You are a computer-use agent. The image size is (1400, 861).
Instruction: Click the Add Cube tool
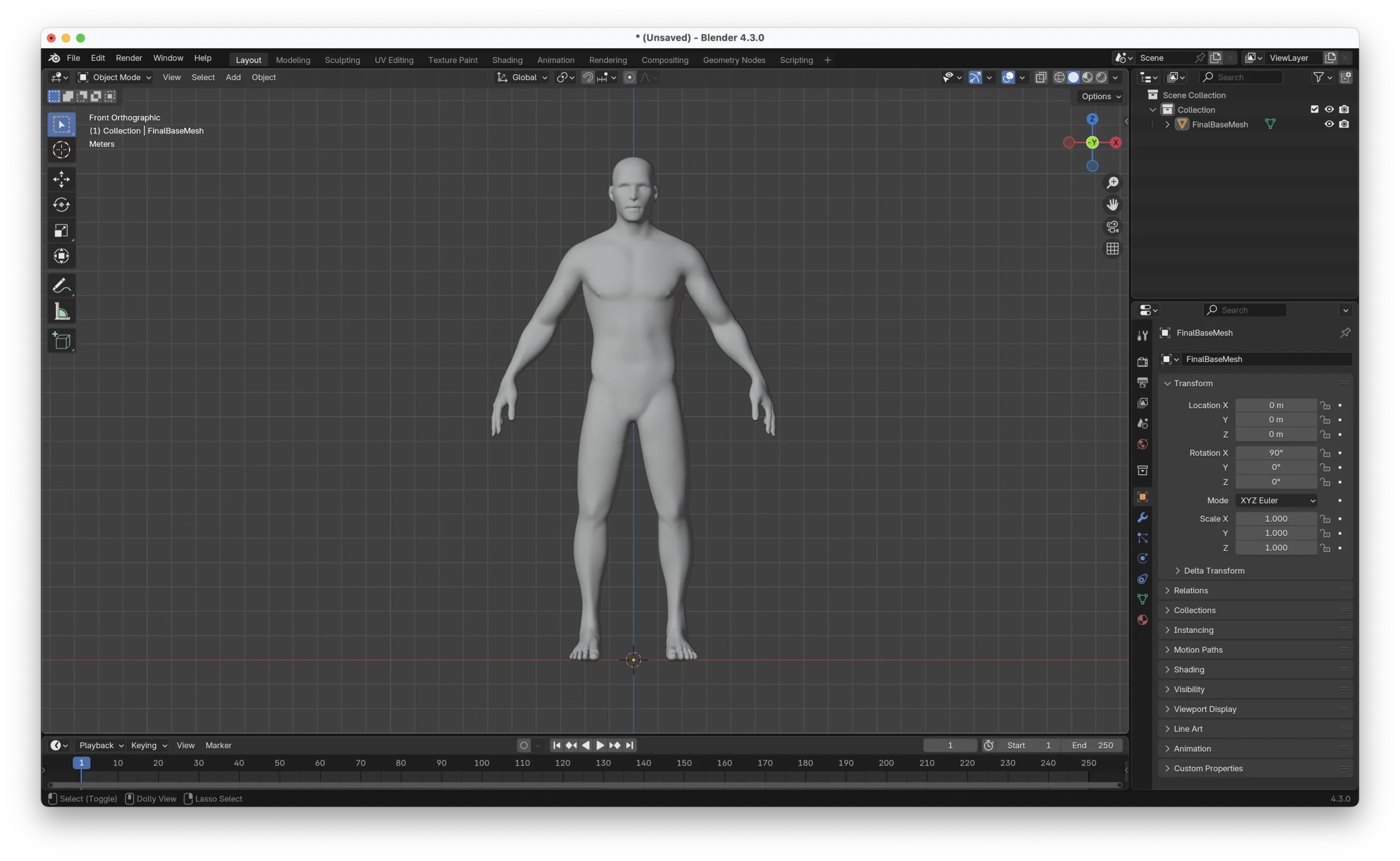61,341
